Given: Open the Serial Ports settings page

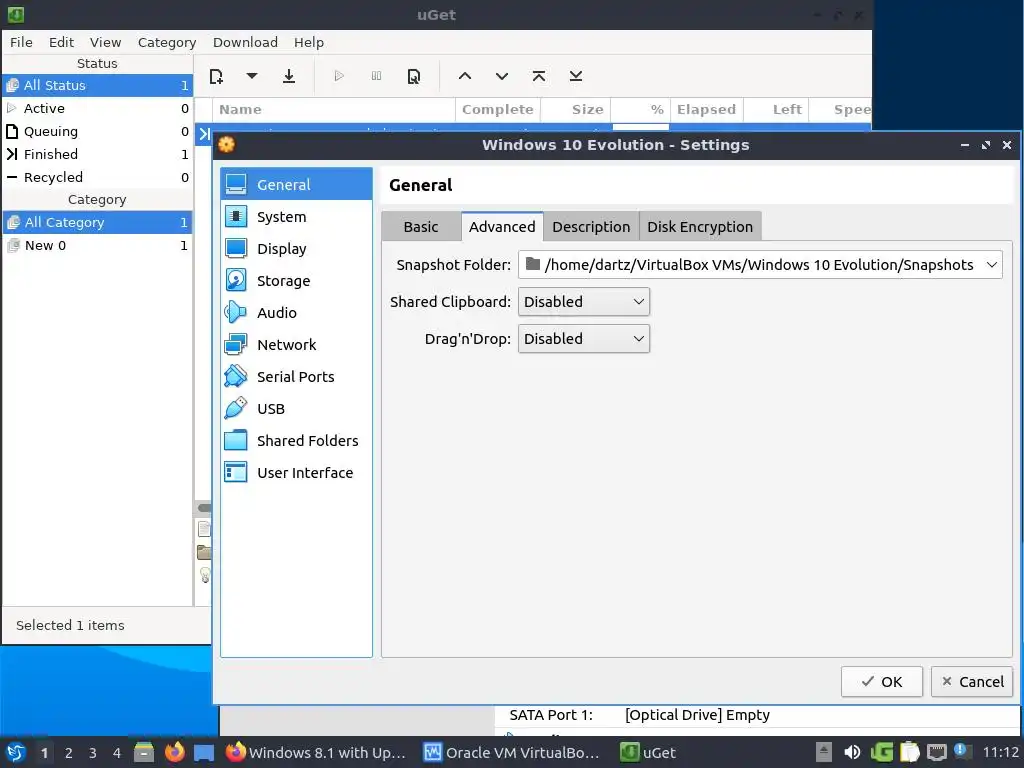Looking at the screenshot, I should point(296,377).
